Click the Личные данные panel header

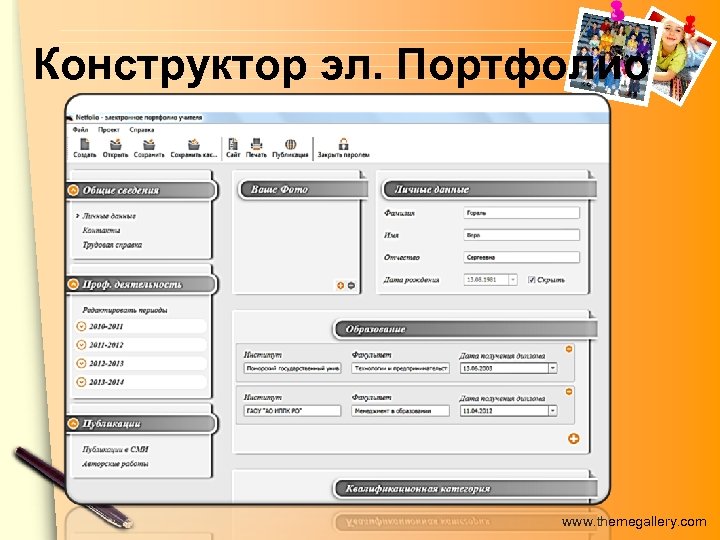489,189
